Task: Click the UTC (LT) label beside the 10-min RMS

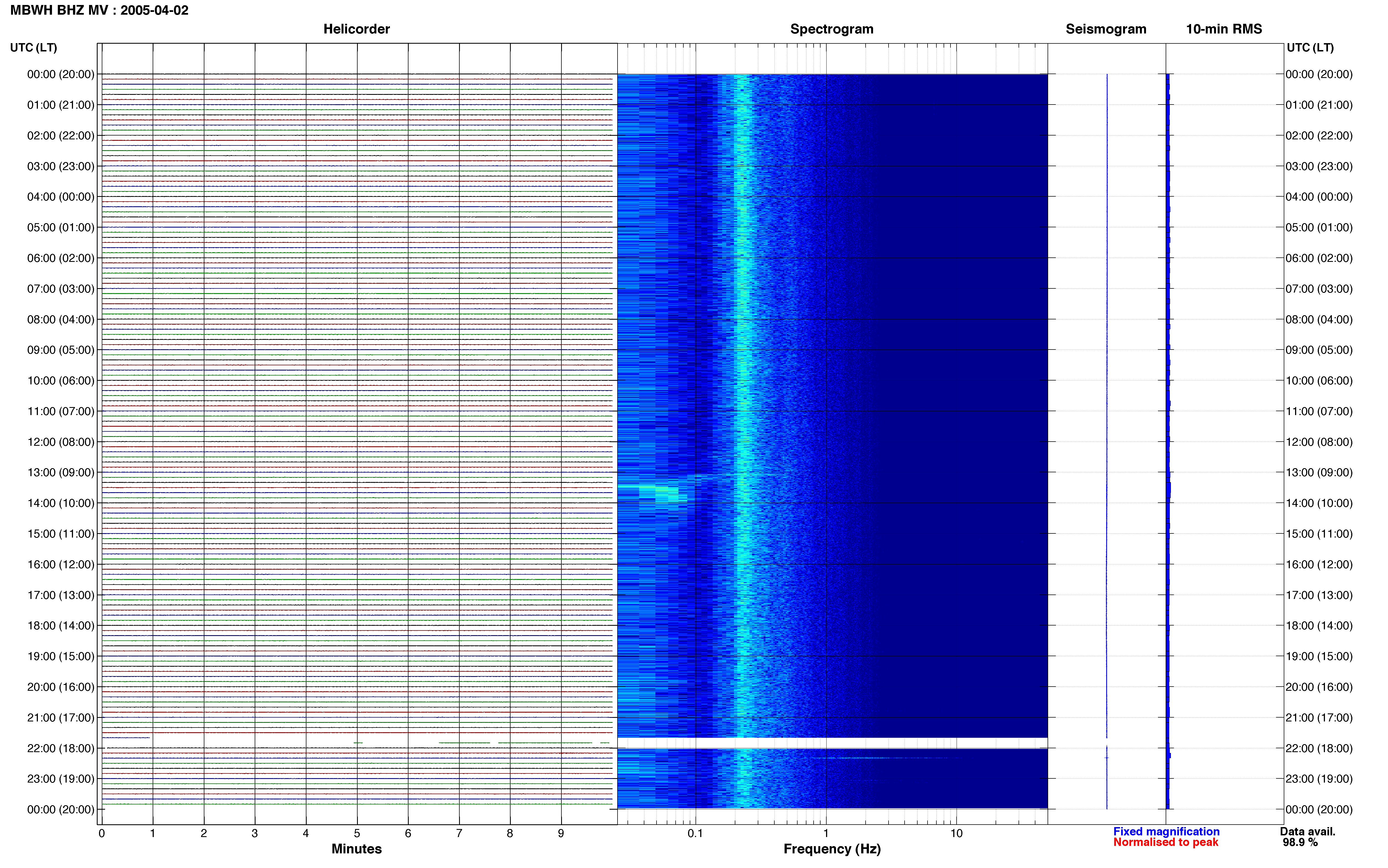Action: pyautogui.click(x=1310, y=48)
